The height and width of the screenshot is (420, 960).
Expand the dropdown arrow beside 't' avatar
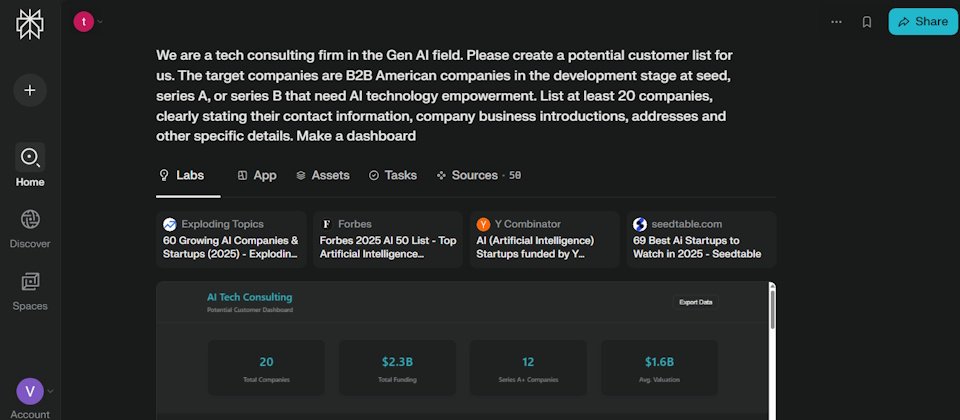click(100, 22)
